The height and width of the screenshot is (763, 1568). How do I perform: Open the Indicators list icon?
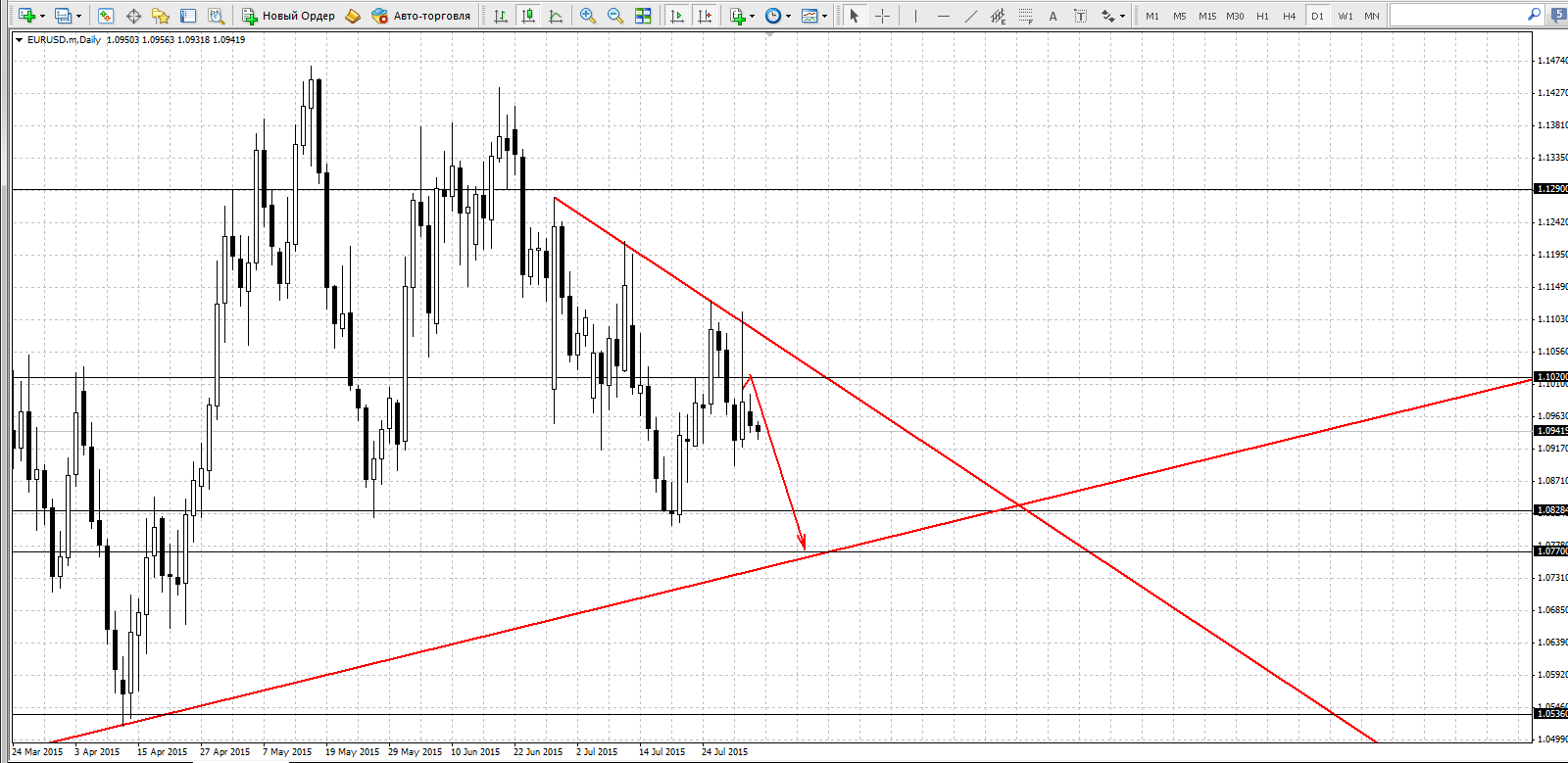737,16
